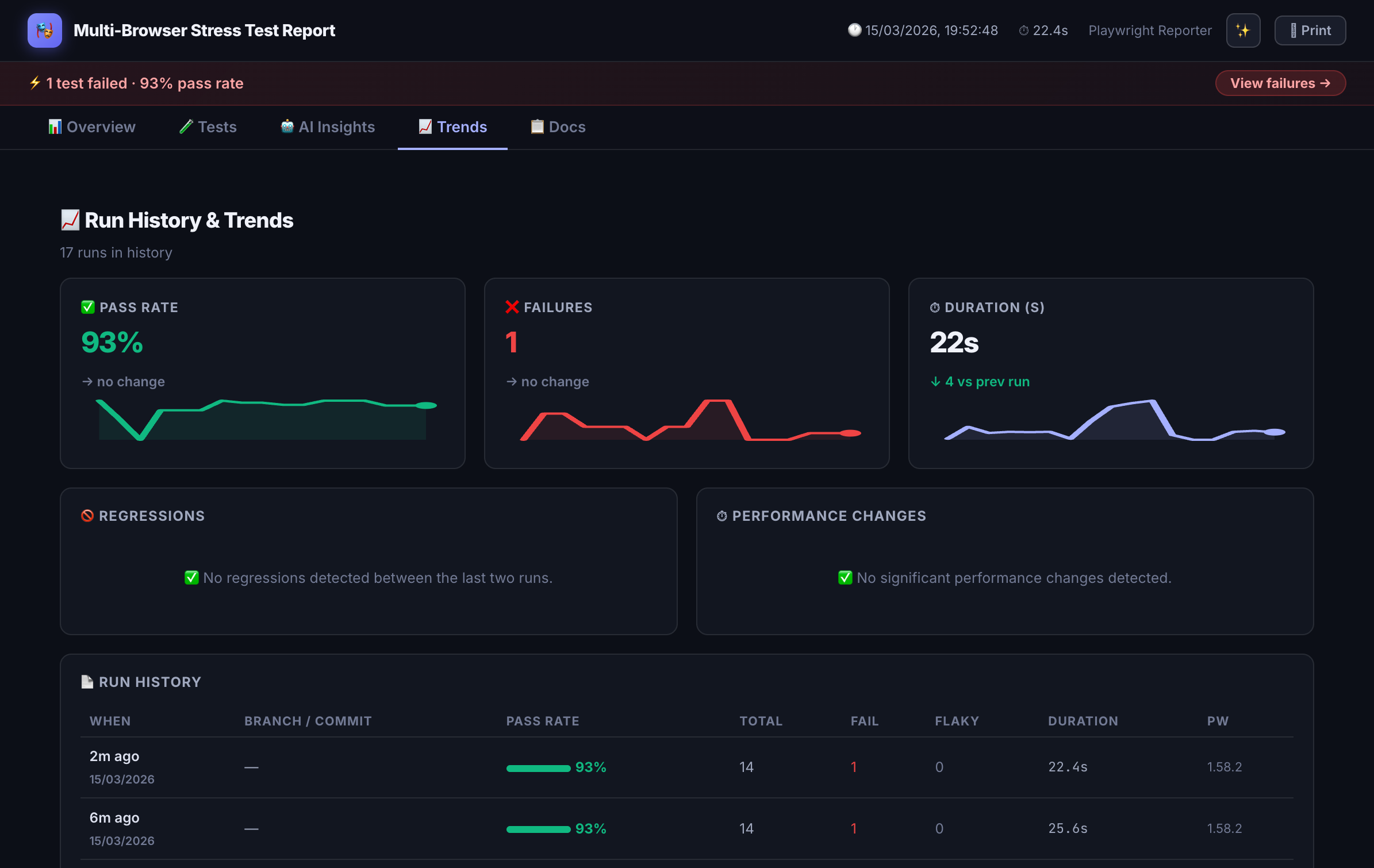Image resolution: width=1374 pixels, height=868 pixels.
Task: Switch to the Tests tab
Action: (208, 127)
